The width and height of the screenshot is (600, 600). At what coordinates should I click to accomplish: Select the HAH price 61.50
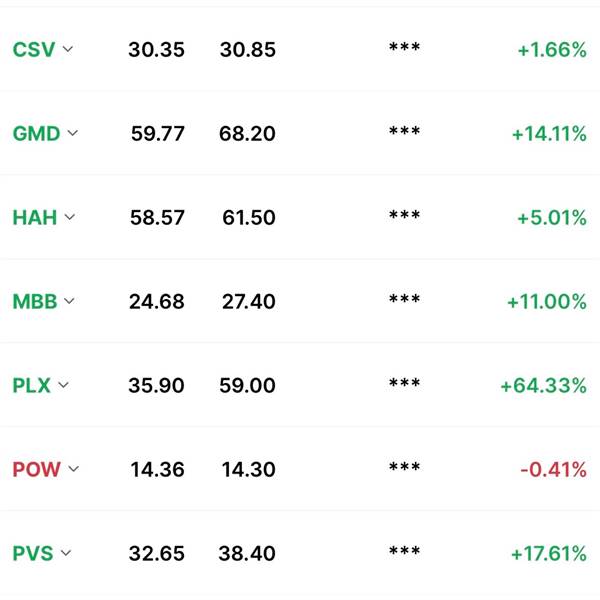pos(248,217)
